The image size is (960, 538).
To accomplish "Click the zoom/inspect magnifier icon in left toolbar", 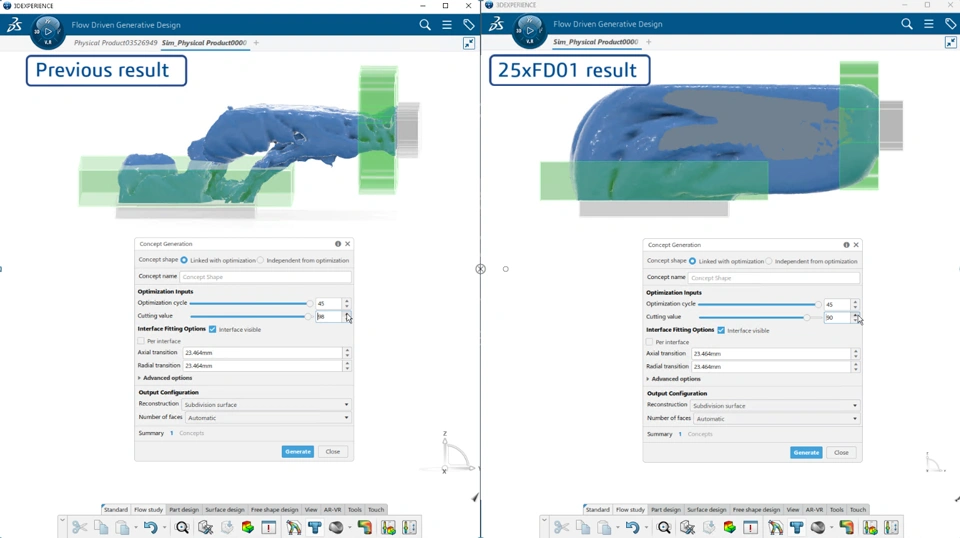I will click(182, 527).
